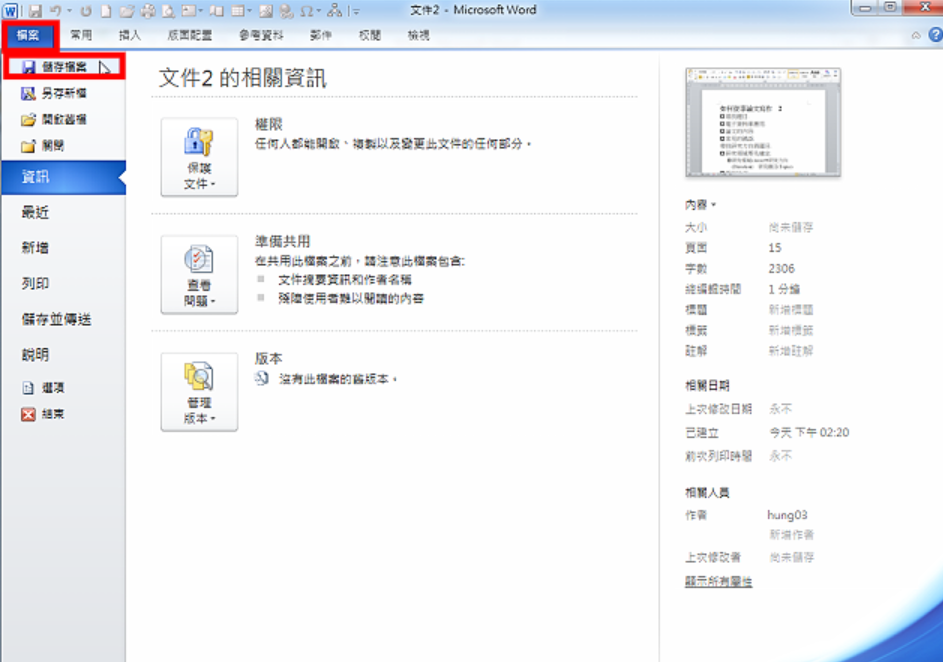This screenshot has height=662, width=943.
Task: Click the pages value 15
Action: coord(775,248)
